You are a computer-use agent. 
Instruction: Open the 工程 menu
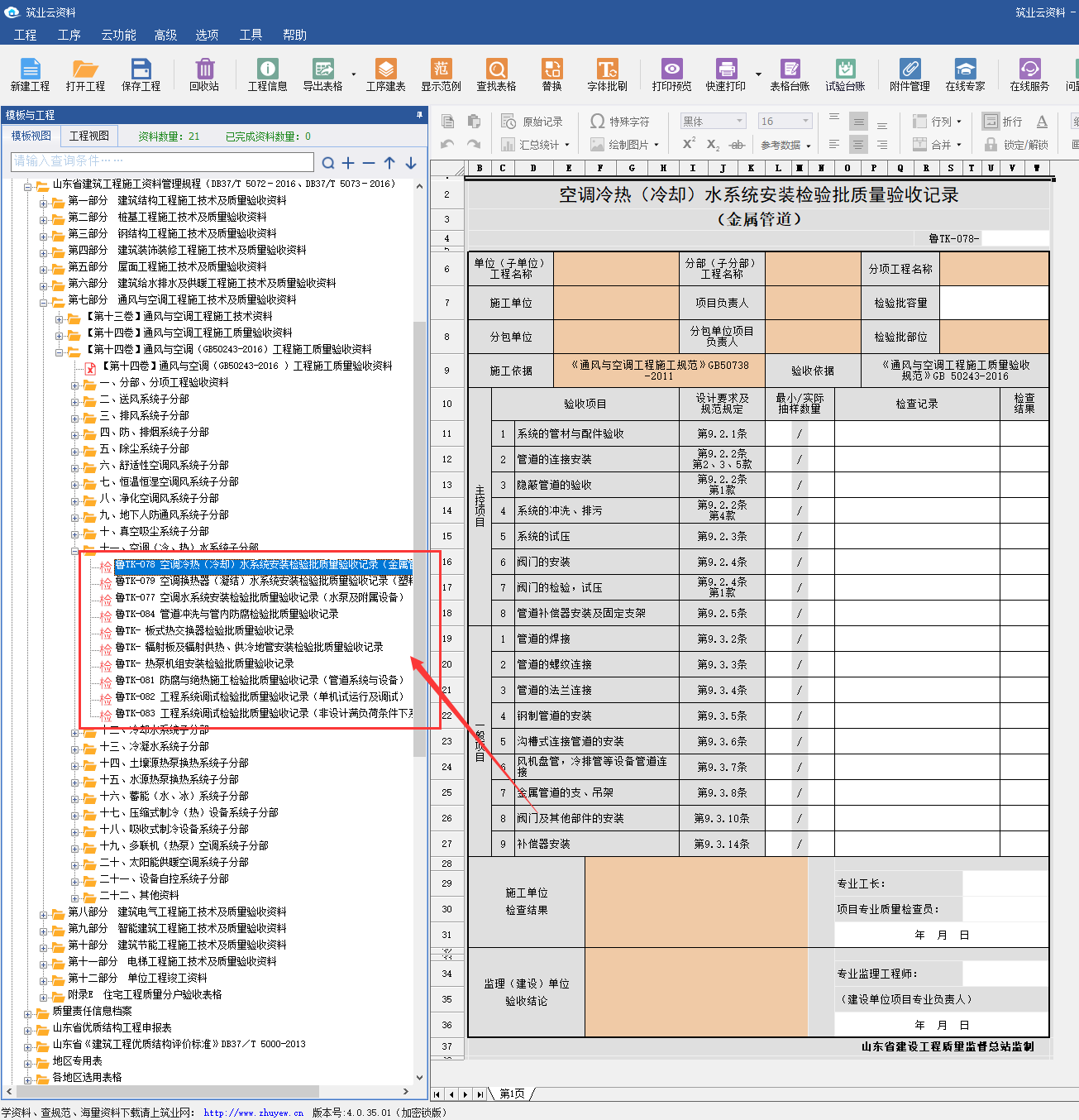[26, 35]
